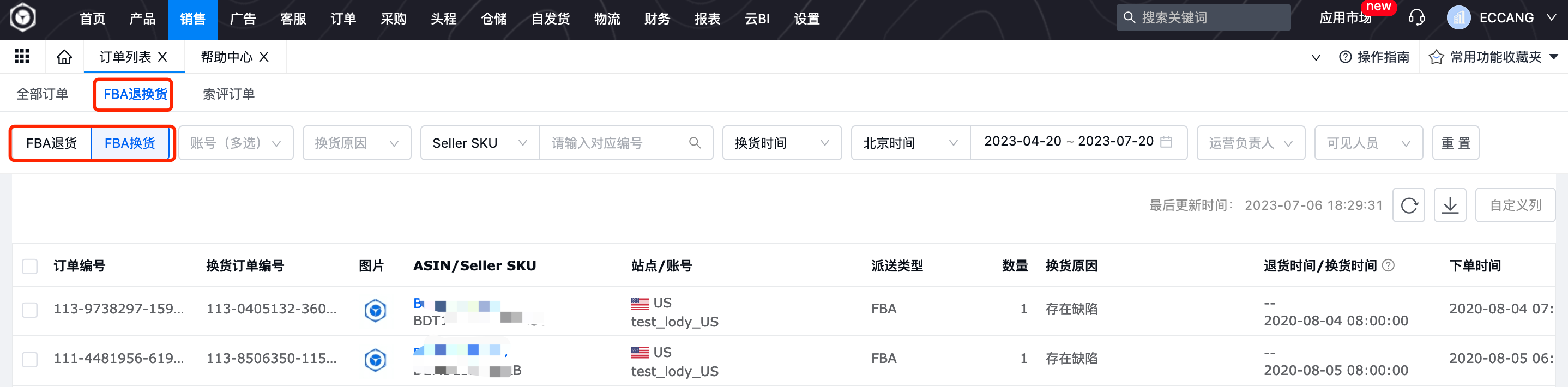Screen dimensions: 1568x387
Task: Open the 北京时间 timezone dropdown
Action: [x=909, y=142]
